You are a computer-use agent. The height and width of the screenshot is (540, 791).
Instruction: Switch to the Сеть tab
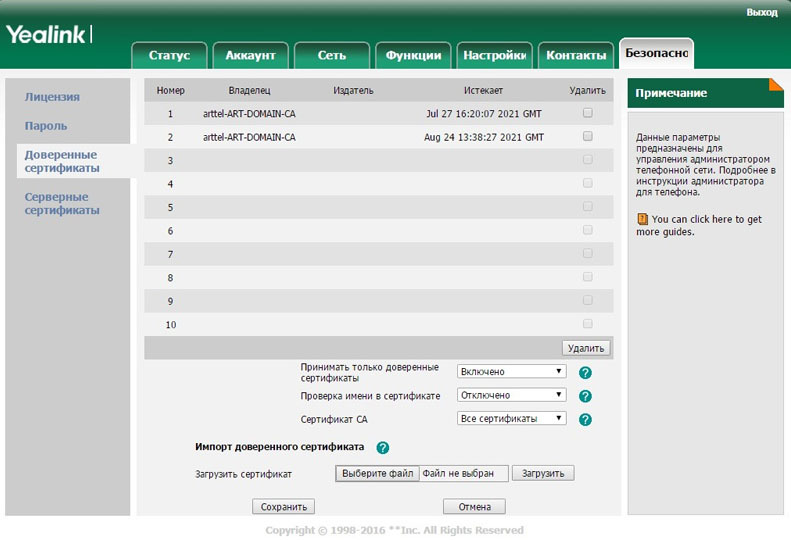tap(331, 55)
